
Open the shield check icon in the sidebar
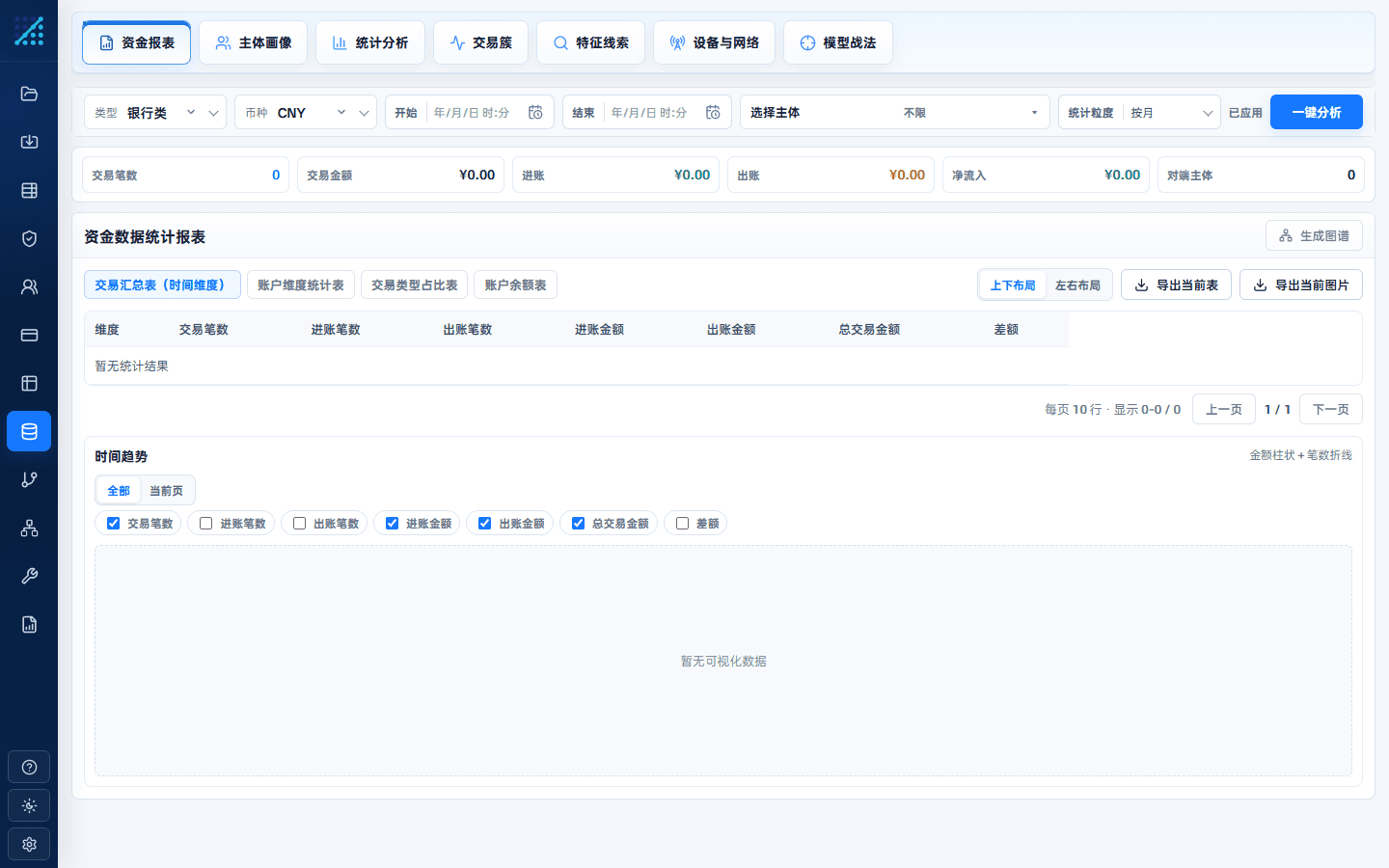tap(29, 238)
